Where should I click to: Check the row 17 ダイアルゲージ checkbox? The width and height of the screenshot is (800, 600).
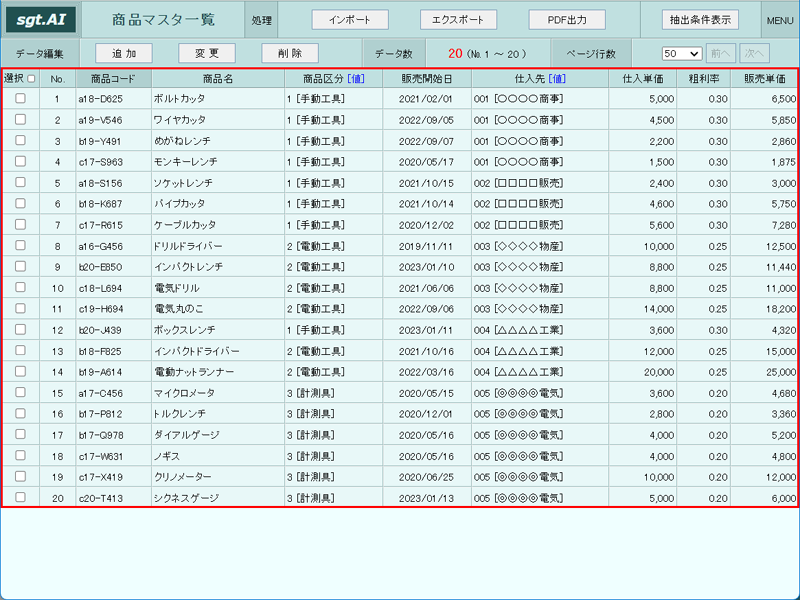tap(20, 434)
